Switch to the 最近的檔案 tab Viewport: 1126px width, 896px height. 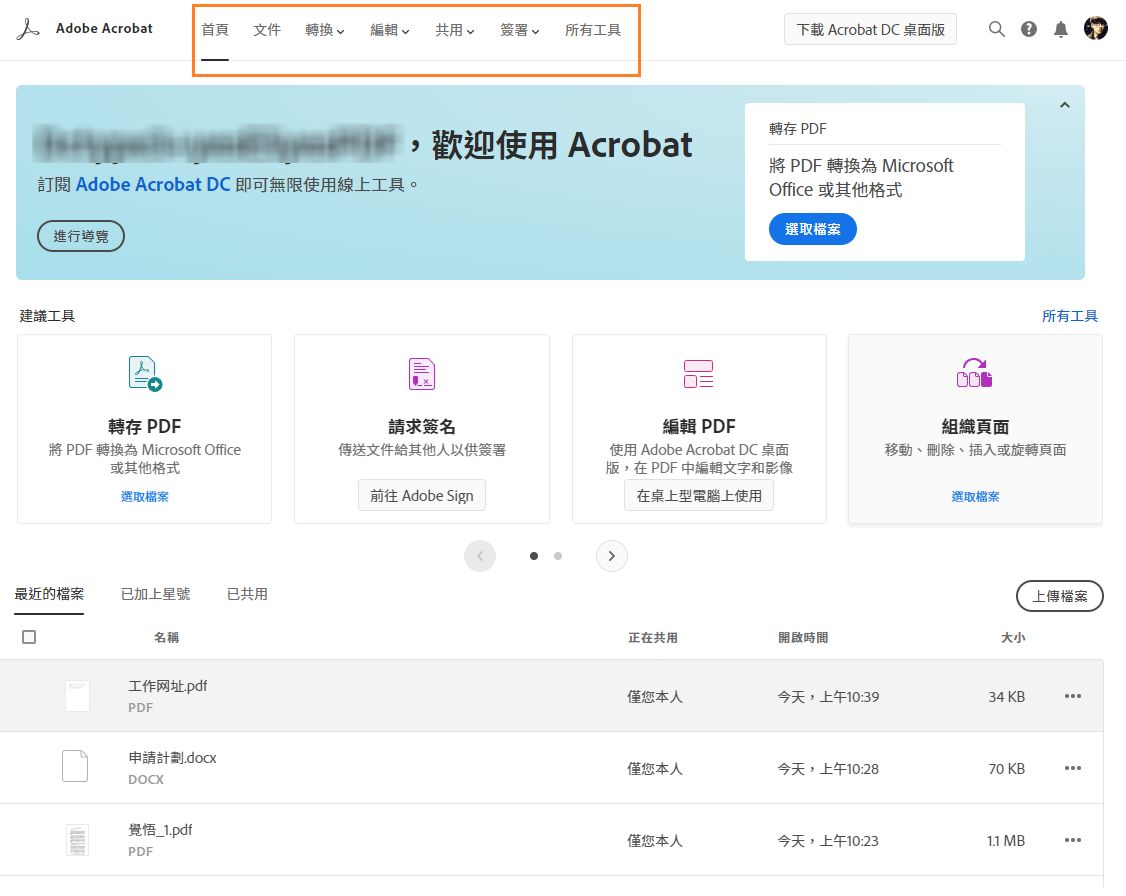click(49, 594)
